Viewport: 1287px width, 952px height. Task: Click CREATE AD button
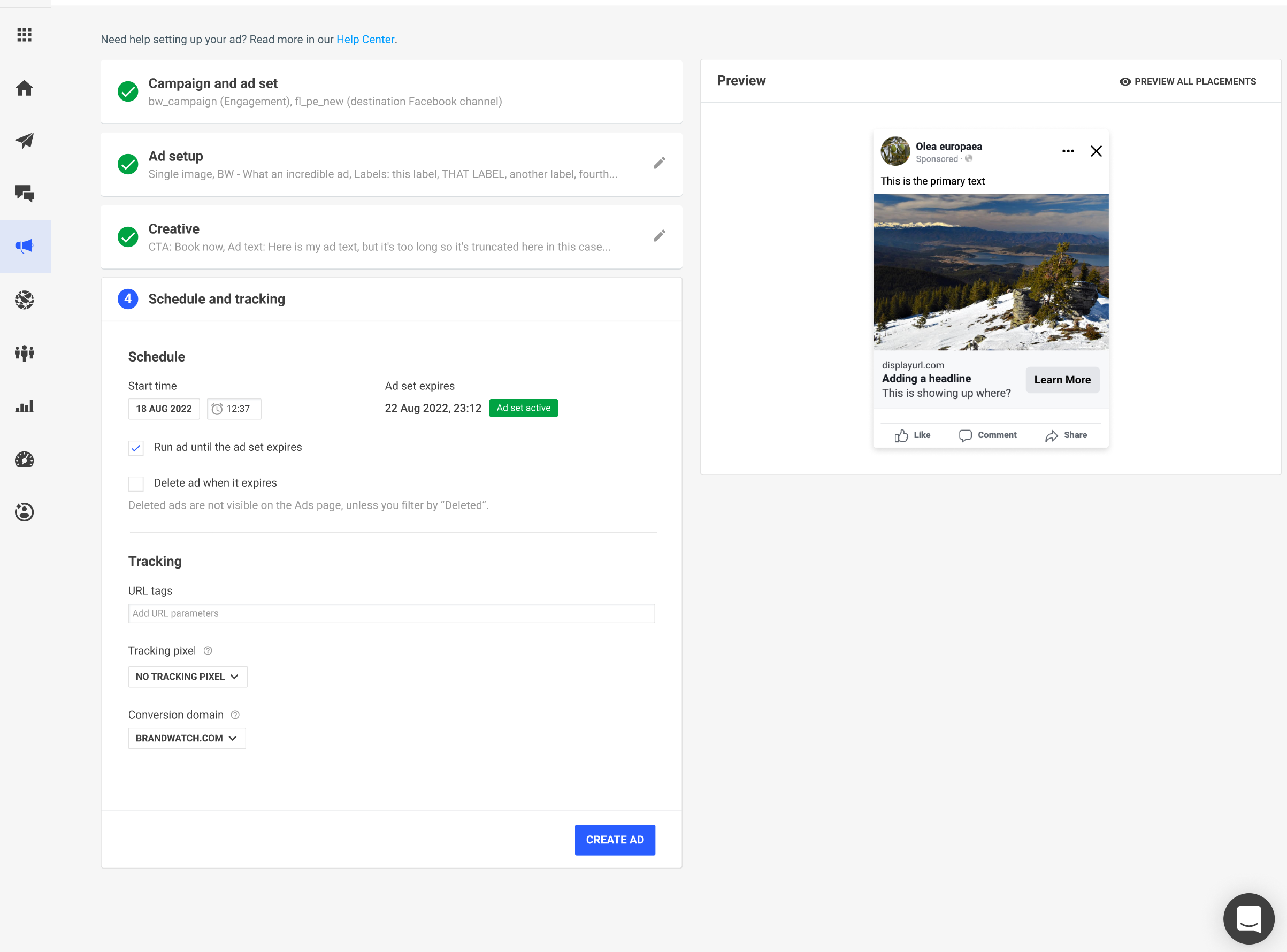pos(615,840)
